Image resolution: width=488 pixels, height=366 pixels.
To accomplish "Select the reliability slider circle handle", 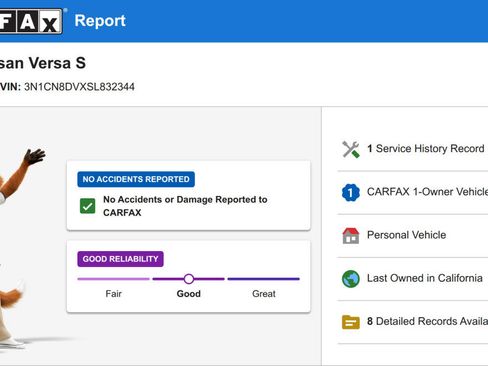I will (x=189, y=279).
